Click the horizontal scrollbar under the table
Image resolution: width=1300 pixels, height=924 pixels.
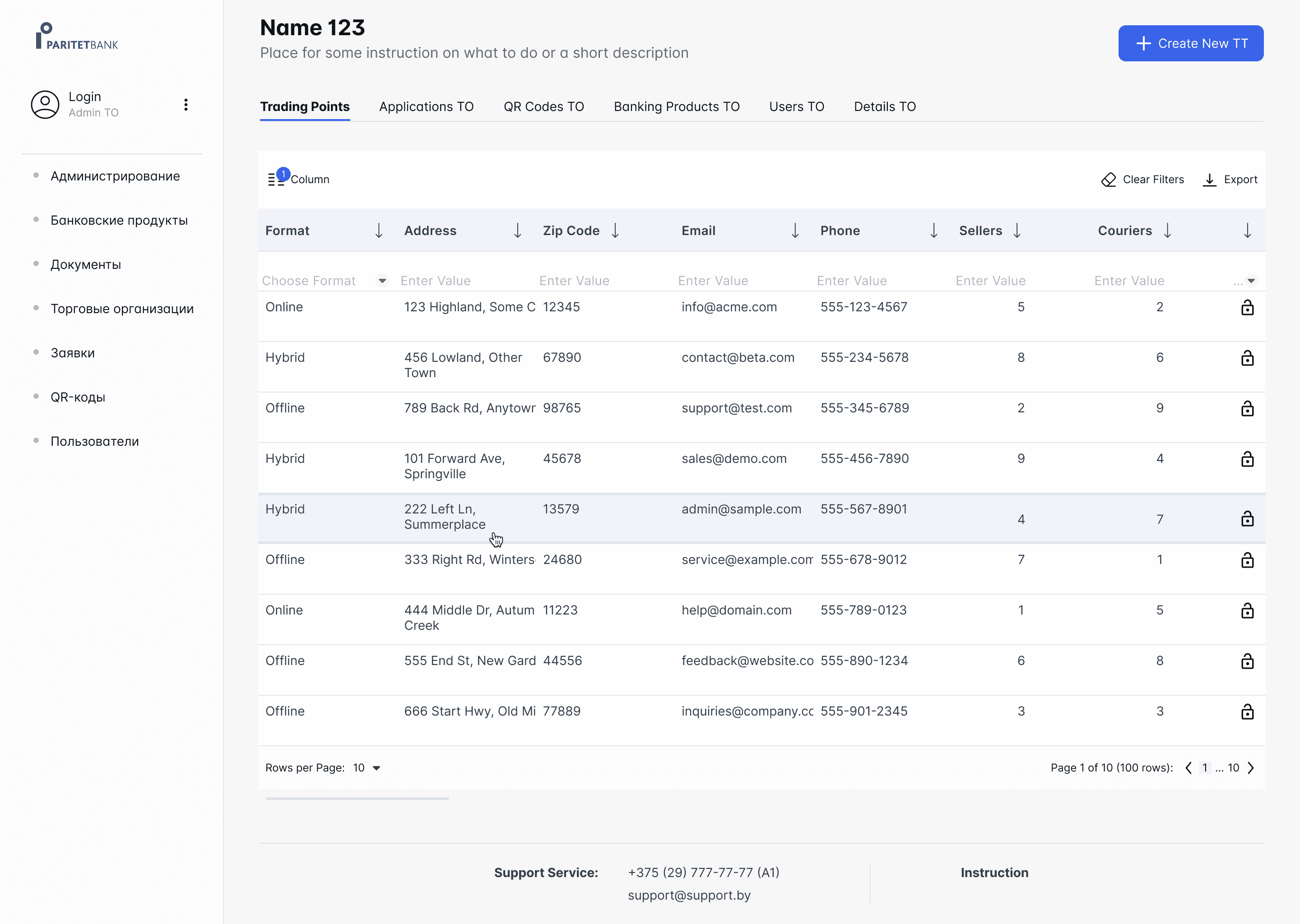pyautogui.click(x=357, y=799)
